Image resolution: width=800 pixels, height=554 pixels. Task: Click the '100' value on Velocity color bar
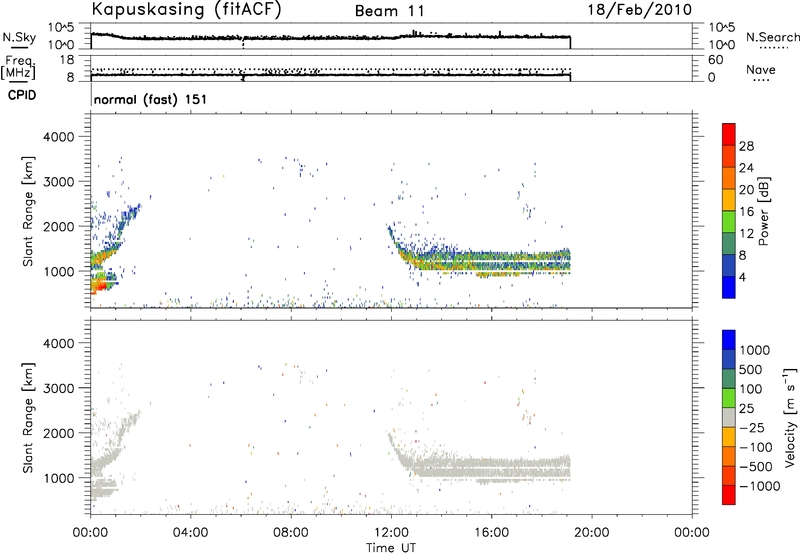tap(751, 389)
